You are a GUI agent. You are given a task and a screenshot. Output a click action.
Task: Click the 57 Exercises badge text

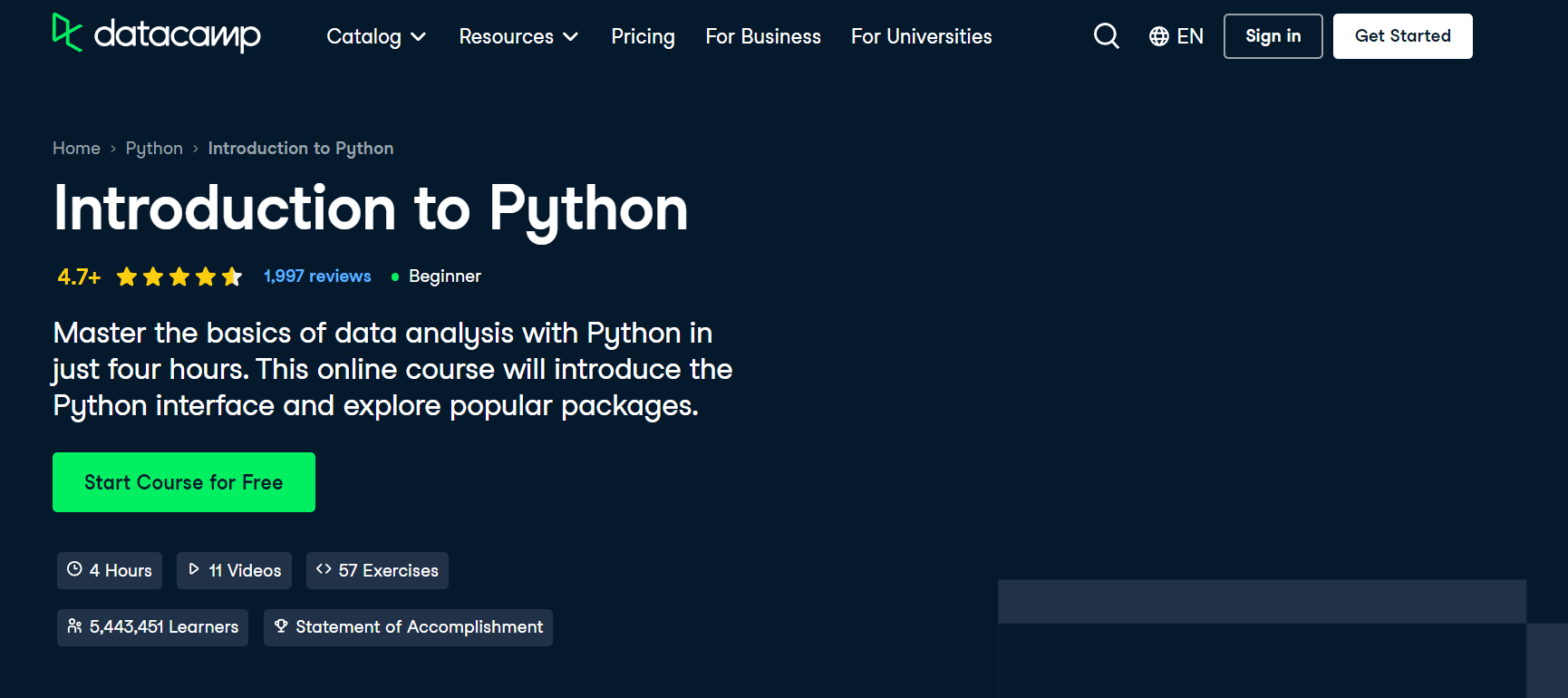[x=388, y=570]
